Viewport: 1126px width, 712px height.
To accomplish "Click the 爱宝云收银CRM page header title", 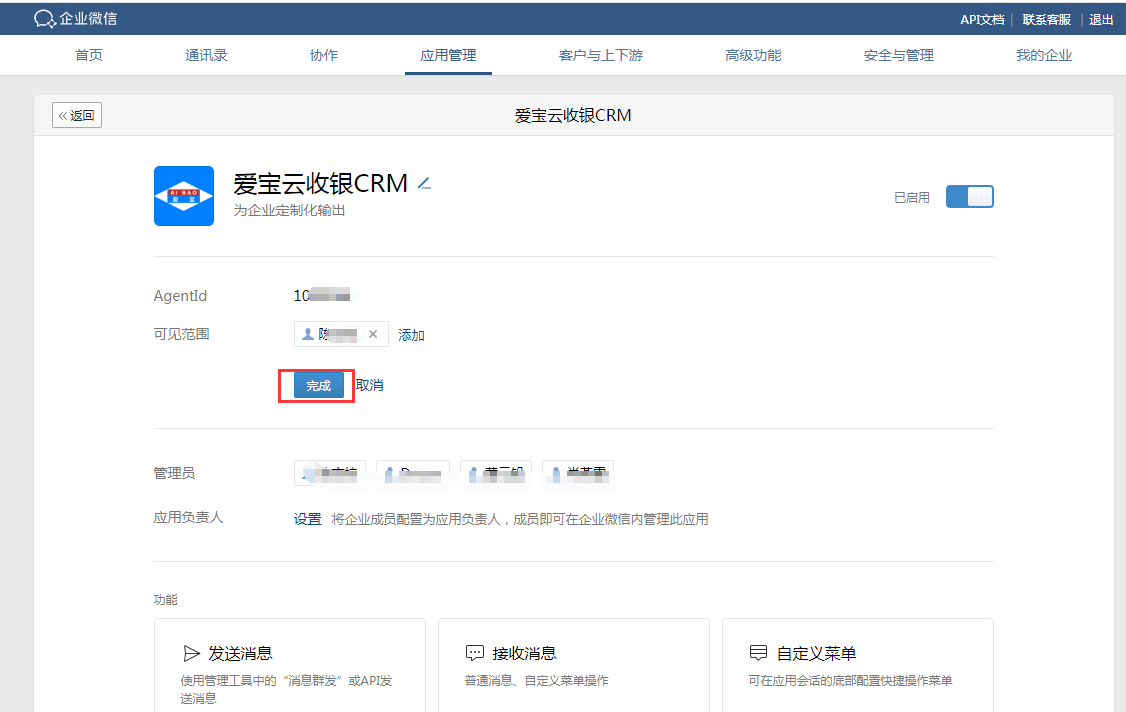I will 573,116.
